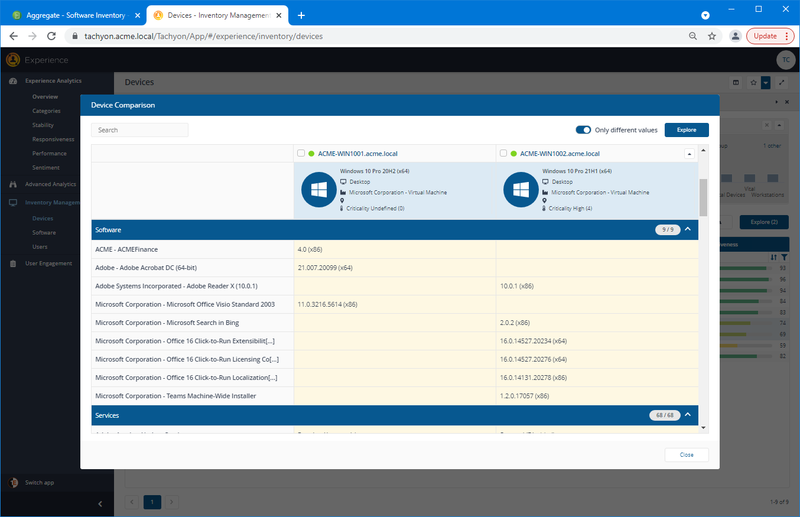Open Stability in sidebar
Viewport: 800px width, 517px height.
[43, 125]
